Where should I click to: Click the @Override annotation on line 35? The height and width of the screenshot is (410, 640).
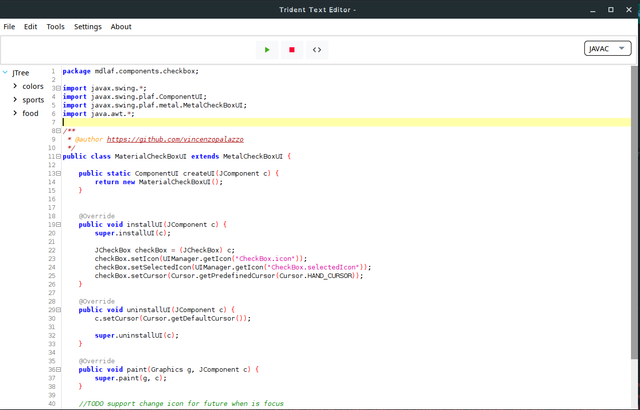point(97,361)
